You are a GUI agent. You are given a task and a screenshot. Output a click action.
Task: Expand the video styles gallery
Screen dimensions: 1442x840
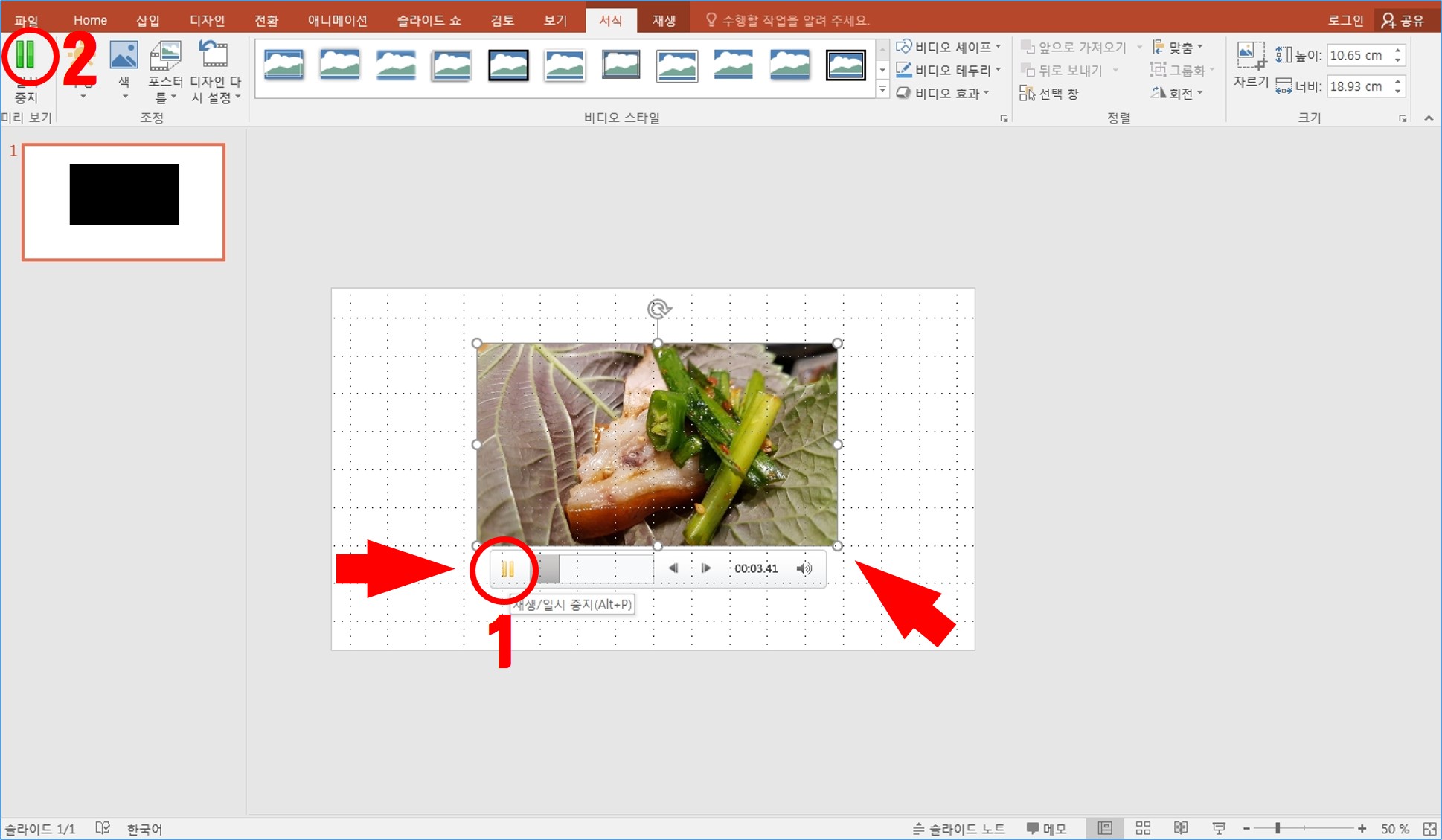pyautogui.click(x=882, y=90)
